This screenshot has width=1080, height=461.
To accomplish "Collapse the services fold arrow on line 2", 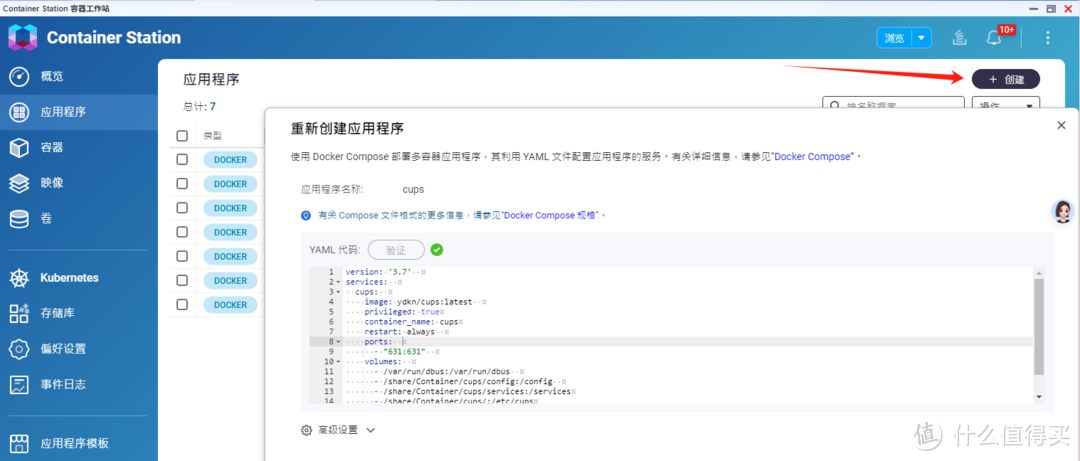I will (338, 282).
